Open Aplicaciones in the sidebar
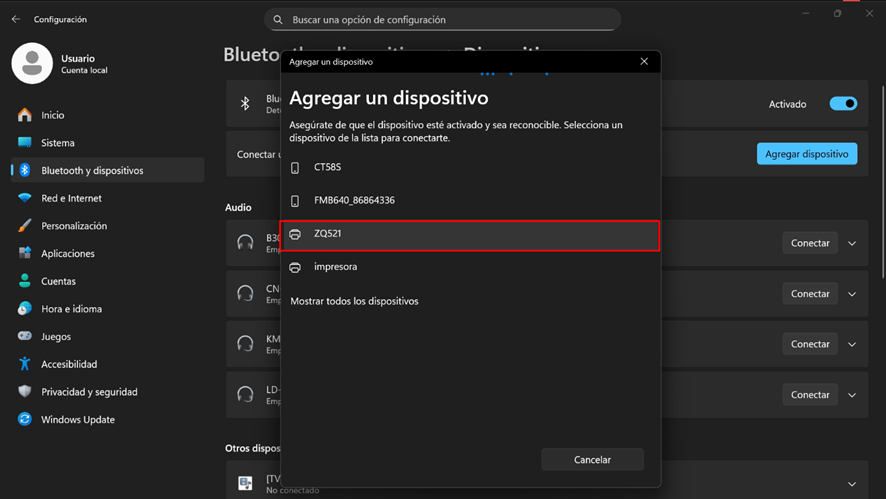Image resolution: width=886 pixels, height=499 pixels. pos(67,254)
